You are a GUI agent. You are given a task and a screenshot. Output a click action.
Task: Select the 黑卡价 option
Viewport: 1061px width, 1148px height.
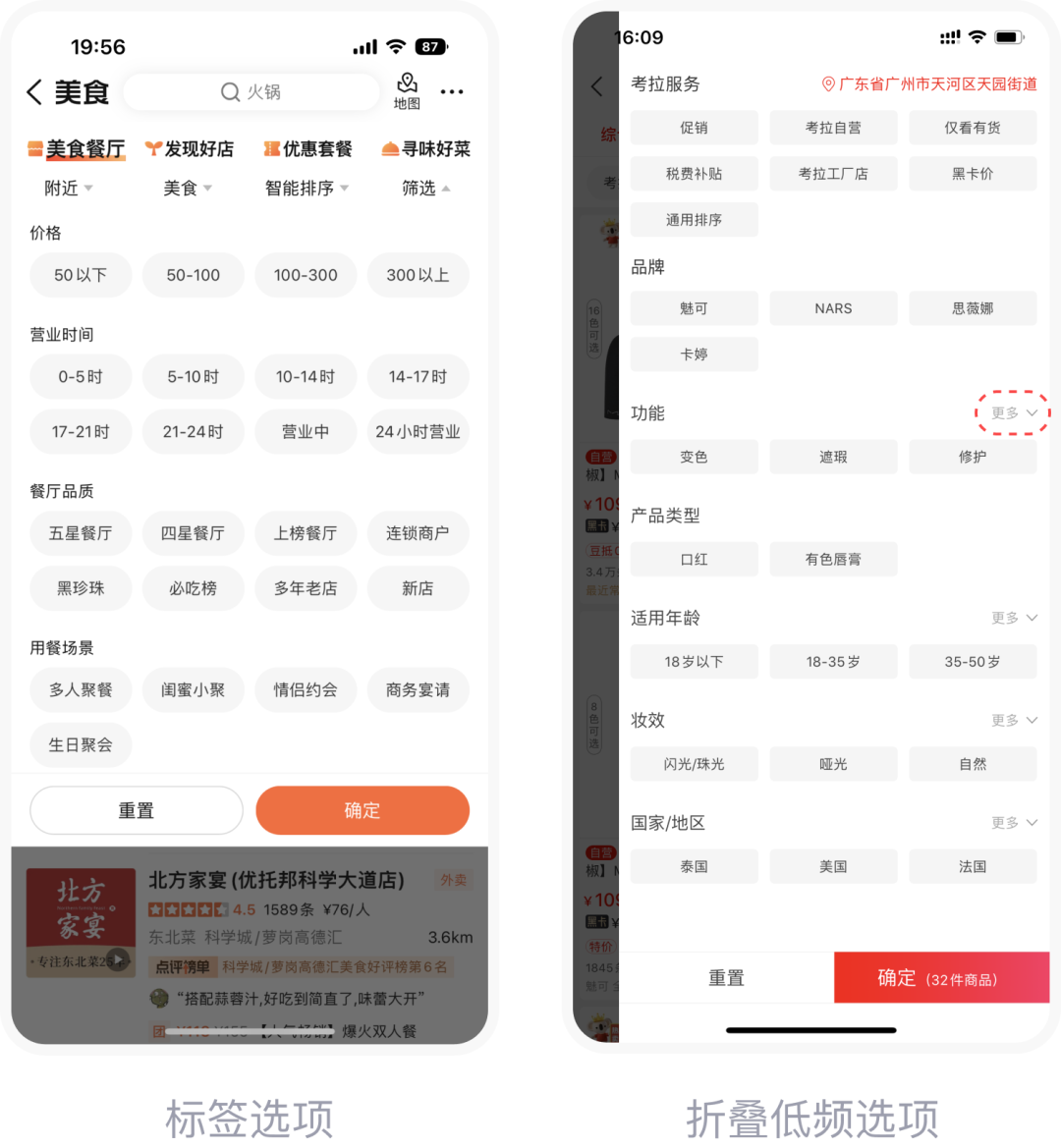click(973, 174)
